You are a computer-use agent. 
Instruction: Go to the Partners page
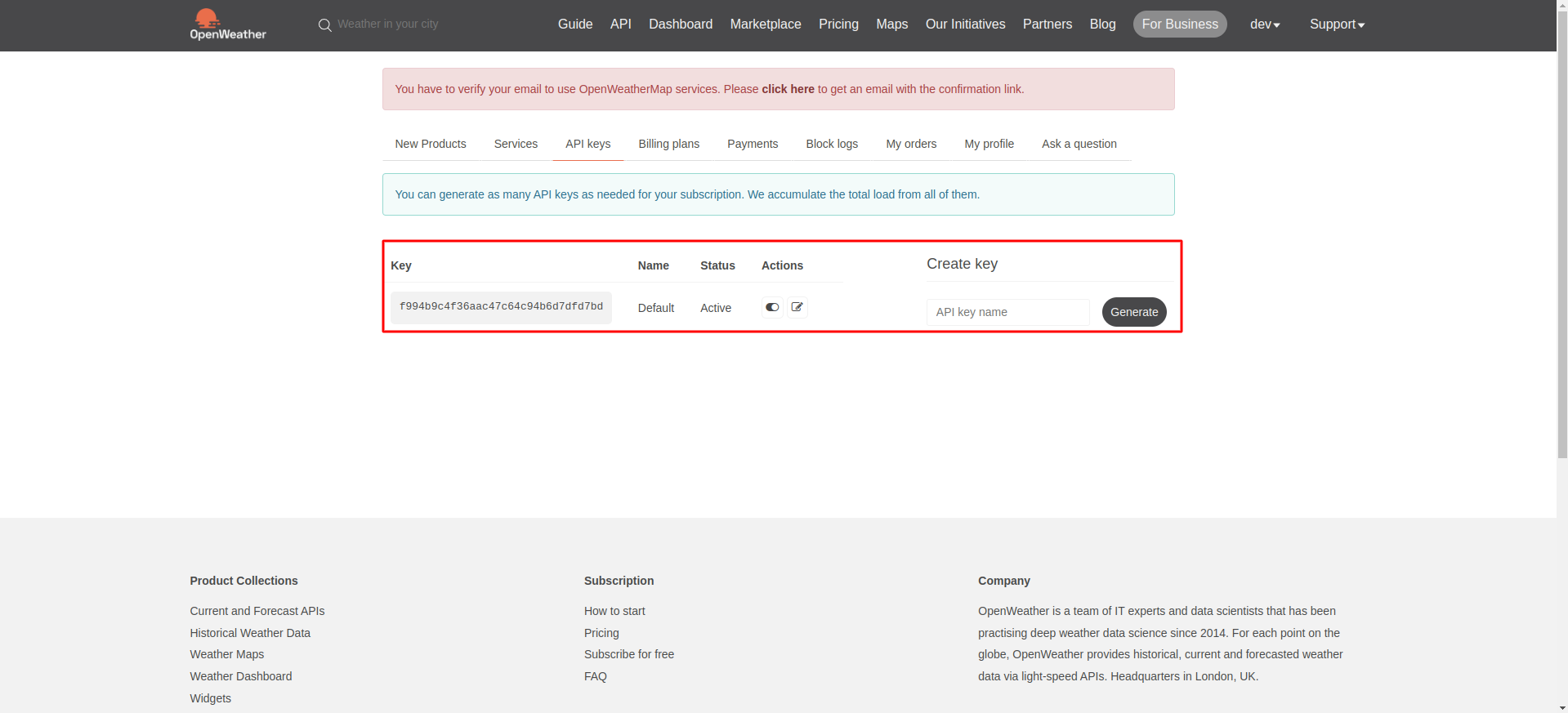(x=1048, y=25)
